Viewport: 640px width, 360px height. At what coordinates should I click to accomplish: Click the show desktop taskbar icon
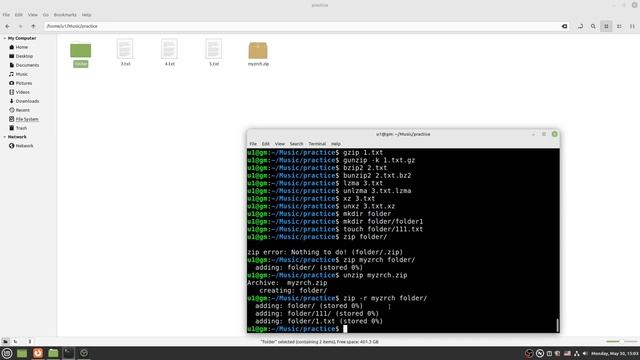click(22, 353)
